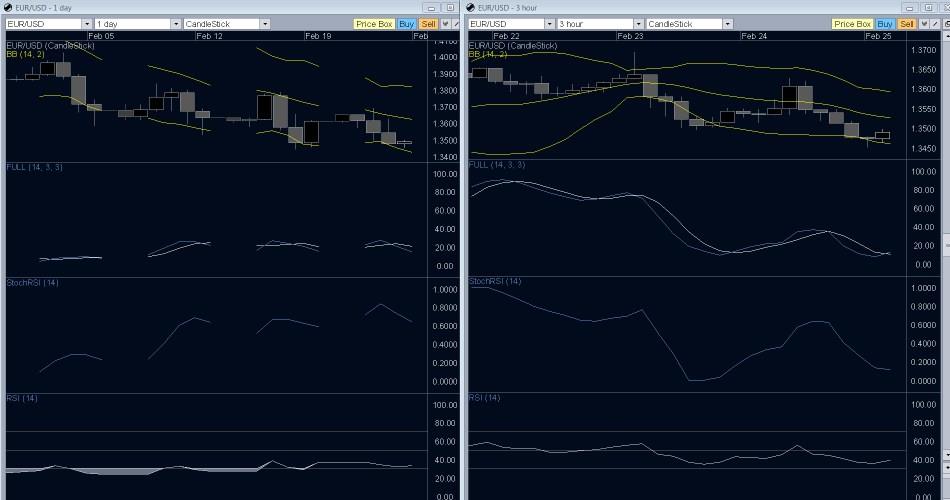Minimize the EUR/USD 1 day window
The image size is (950, 500).
(431, 8)
